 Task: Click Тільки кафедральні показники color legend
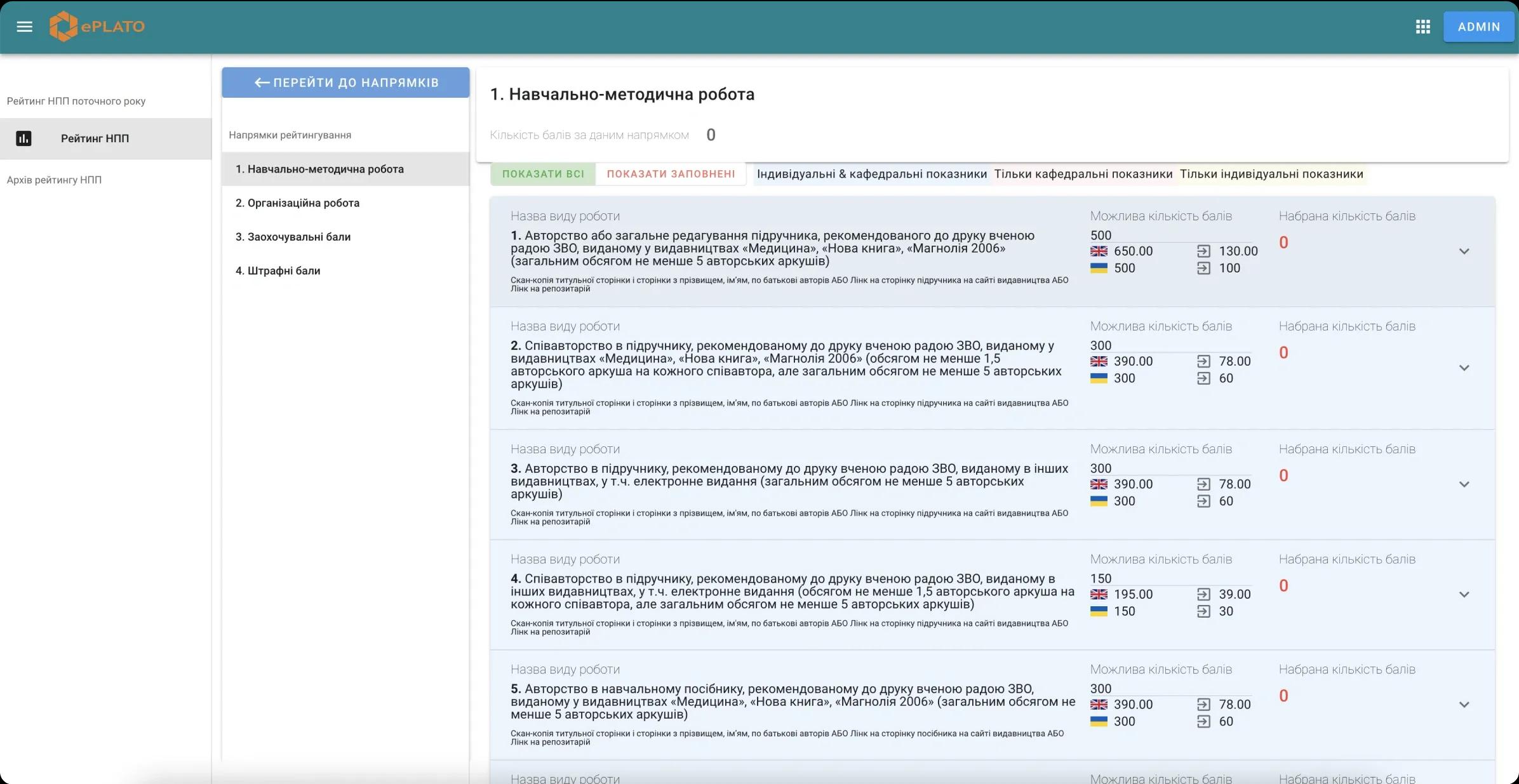click(1083, 174)
